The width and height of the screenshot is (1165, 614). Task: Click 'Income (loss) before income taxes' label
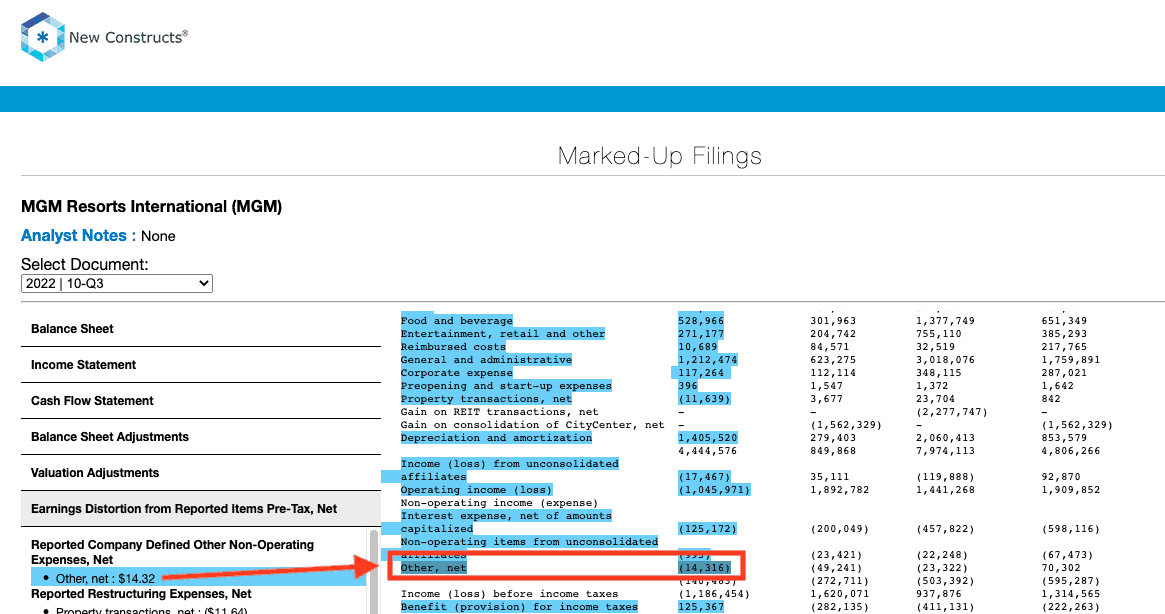point(509,594)
